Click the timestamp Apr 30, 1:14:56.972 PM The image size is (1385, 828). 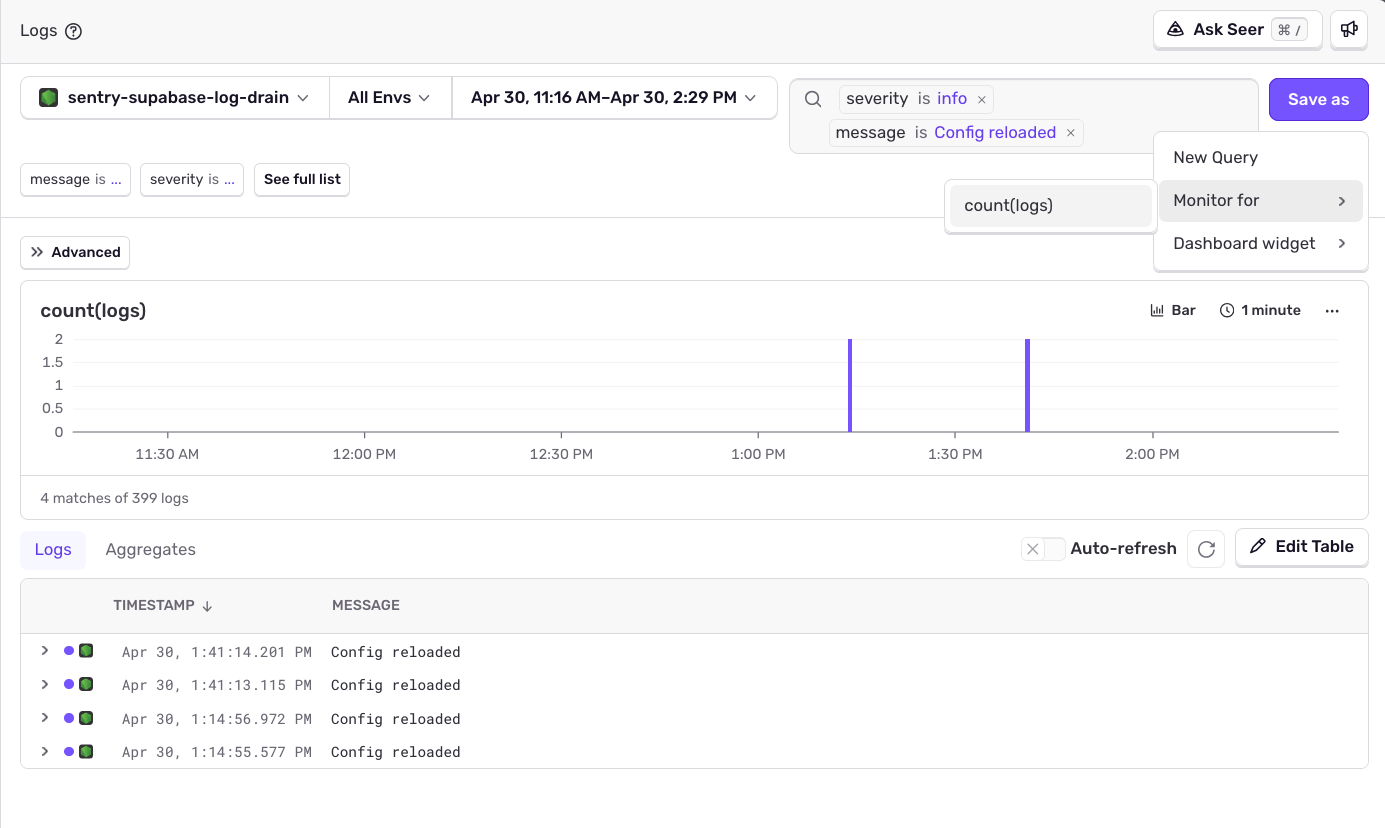(x=217, y=719)
